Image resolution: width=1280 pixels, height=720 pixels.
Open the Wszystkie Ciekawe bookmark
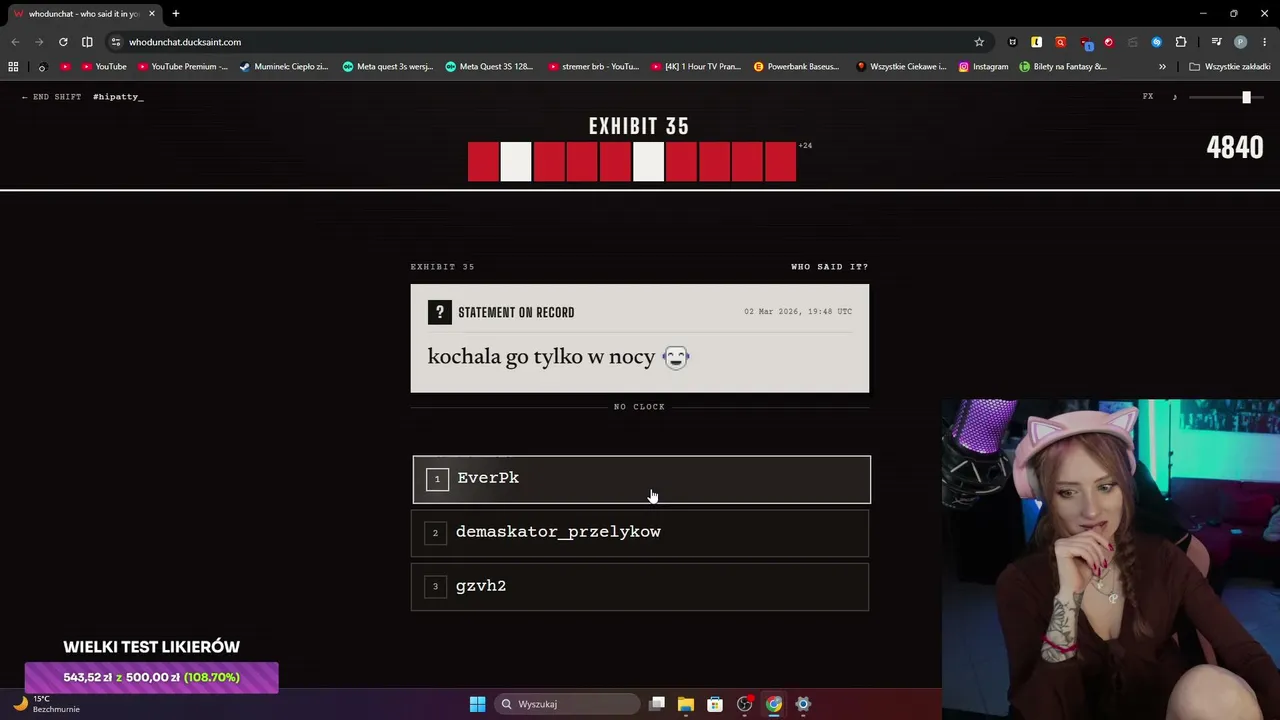click(x=901, y=67)
